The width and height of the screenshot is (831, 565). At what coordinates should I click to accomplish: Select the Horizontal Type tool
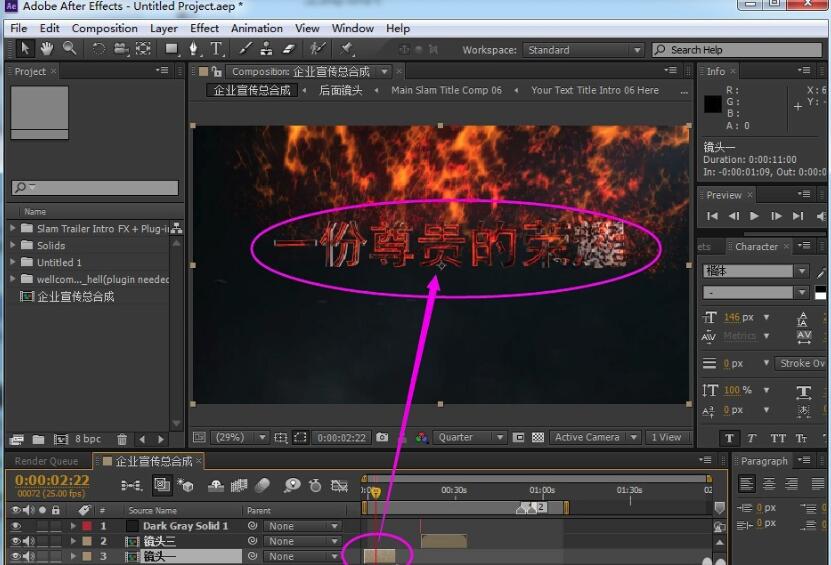pos(216,49)
